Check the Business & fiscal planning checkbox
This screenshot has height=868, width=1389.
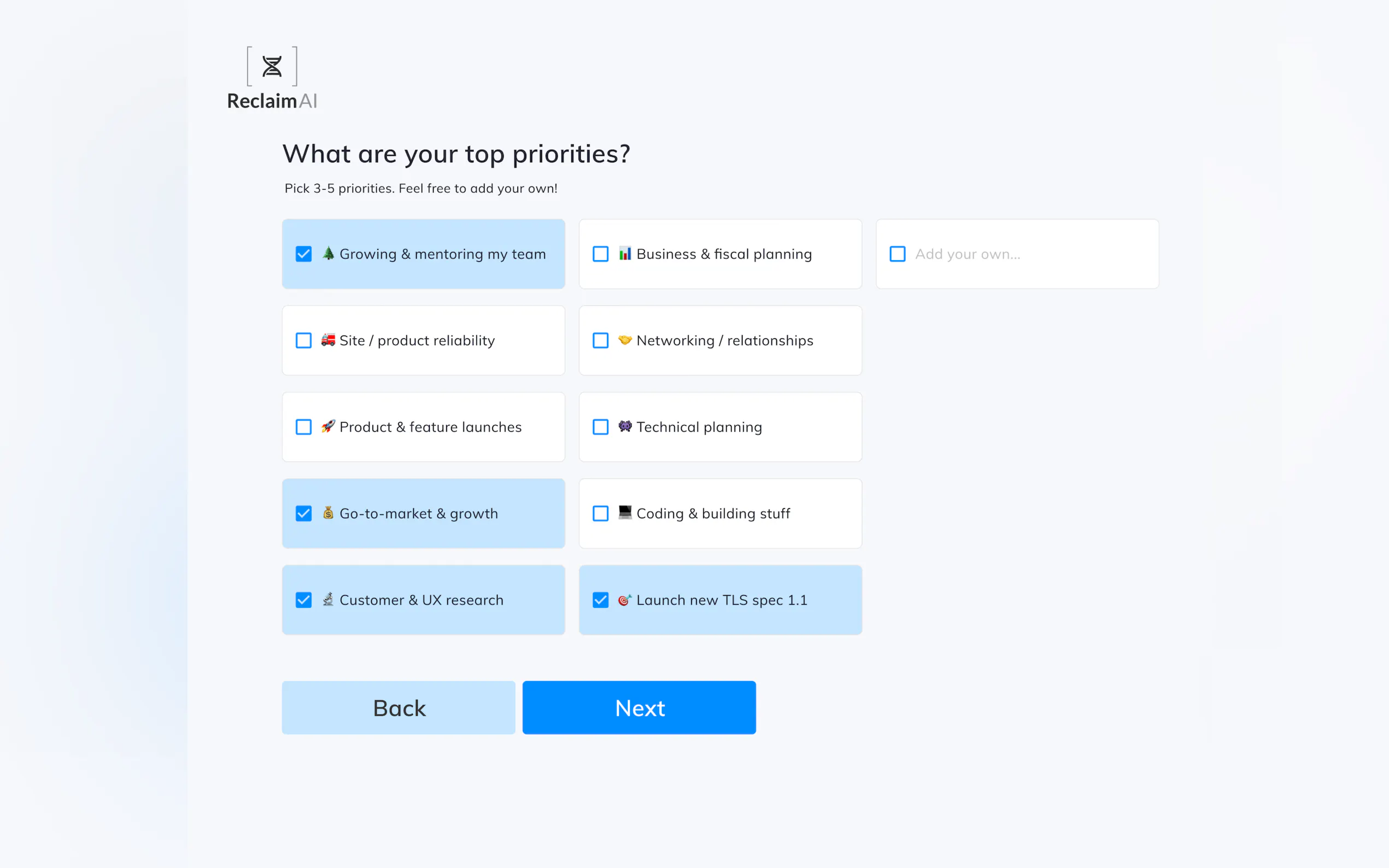click(x=600, y=254)
